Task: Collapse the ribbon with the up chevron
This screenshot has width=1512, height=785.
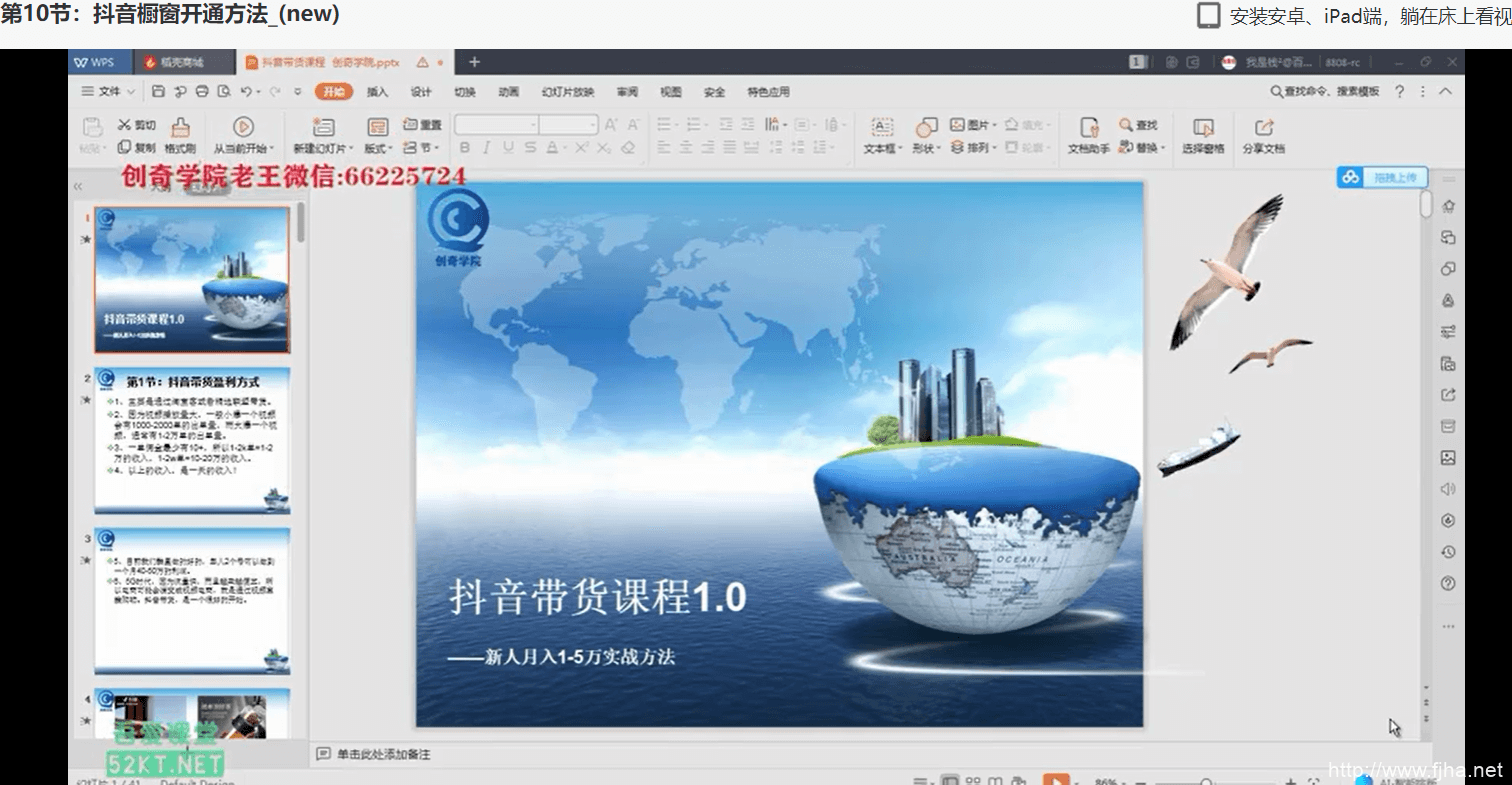Action: click(1445, 91)
